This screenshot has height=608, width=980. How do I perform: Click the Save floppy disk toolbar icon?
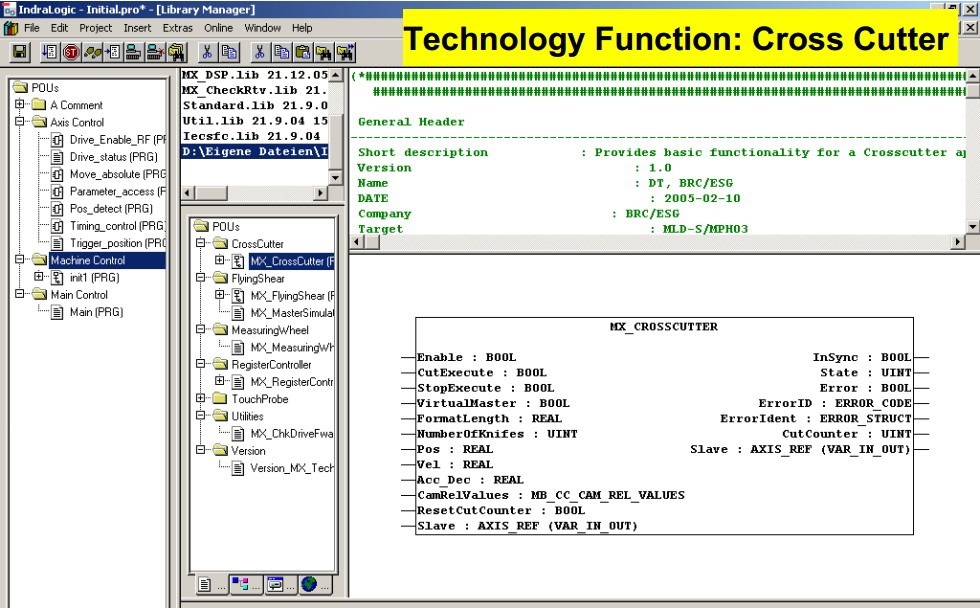coord(20,52)
